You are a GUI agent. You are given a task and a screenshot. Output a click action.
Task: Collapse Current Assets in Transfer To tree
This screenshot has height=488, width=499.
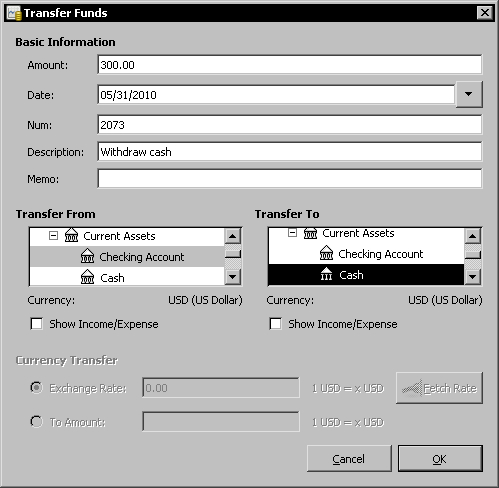[x=292, y=233]
